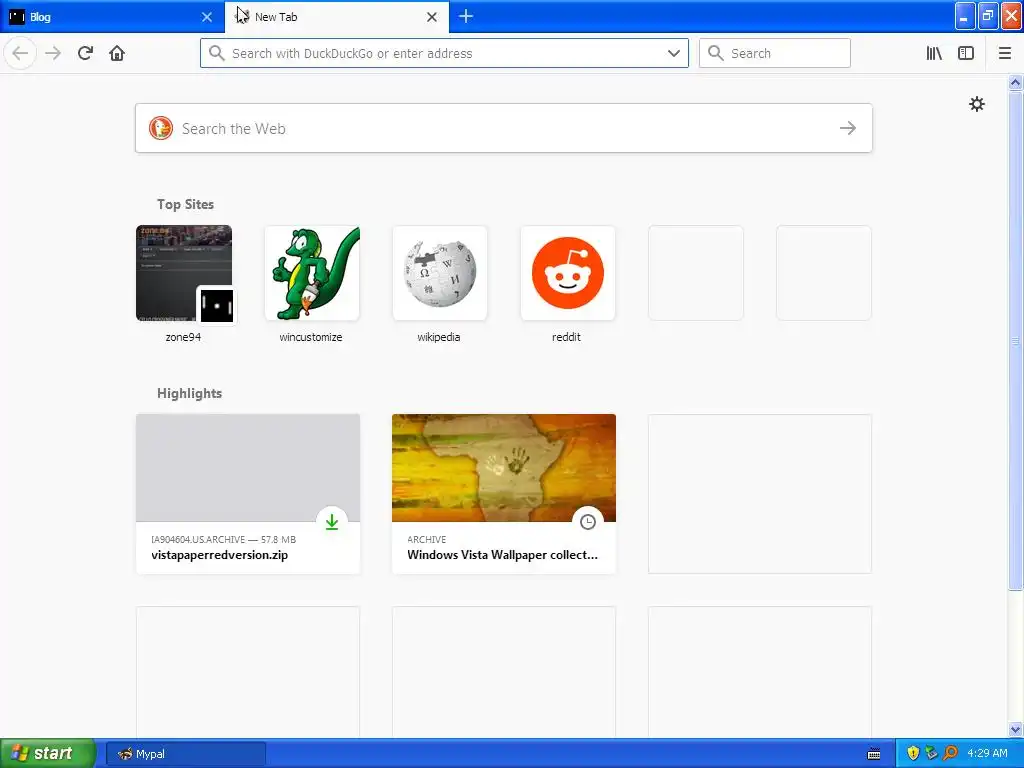
Task: Click the Search the Web box
Action: (x=504, y=128)
